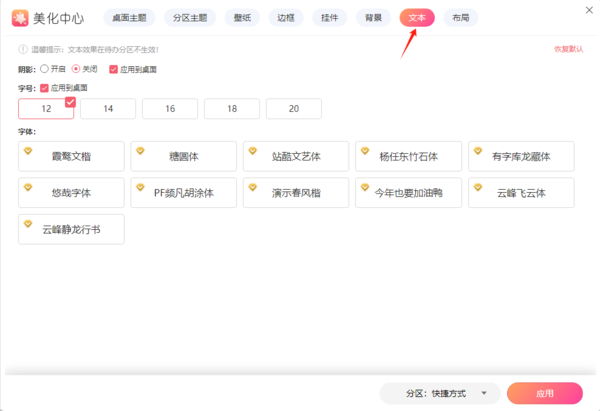Click the info icon beside 温馨提示
The image size is (600, 411).
coord(22,49)
